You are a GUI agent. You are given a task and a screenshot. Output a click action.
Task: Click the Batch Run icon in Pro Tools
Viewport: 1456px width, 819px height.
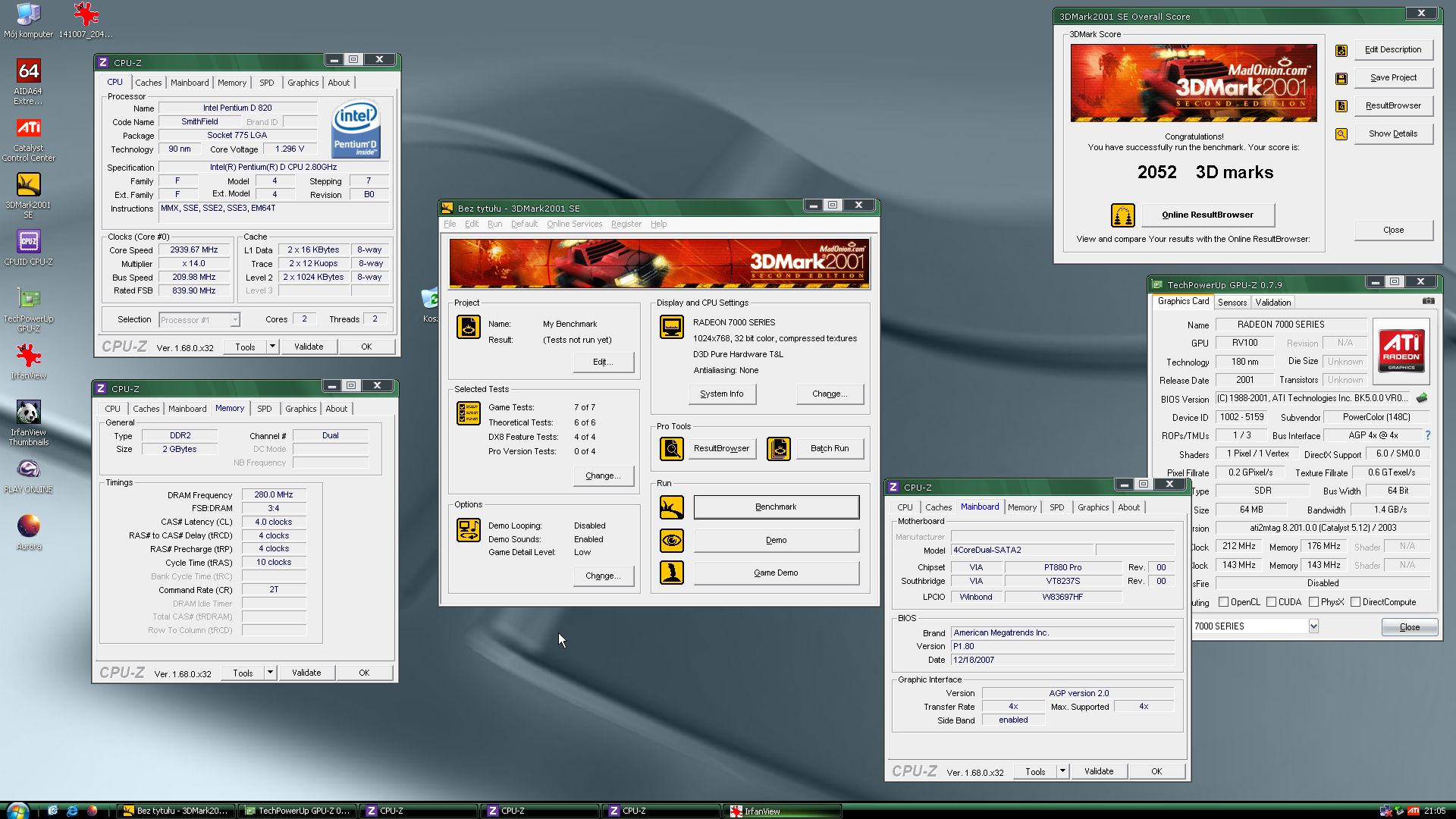(779, 449)
